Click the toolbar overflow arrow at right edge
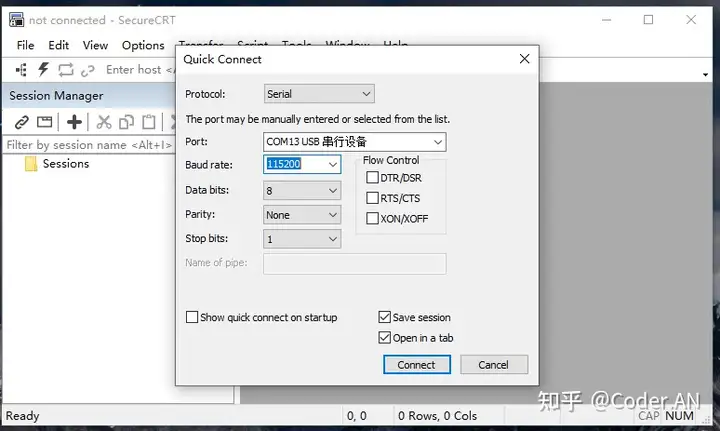 [x=705, y=74]
